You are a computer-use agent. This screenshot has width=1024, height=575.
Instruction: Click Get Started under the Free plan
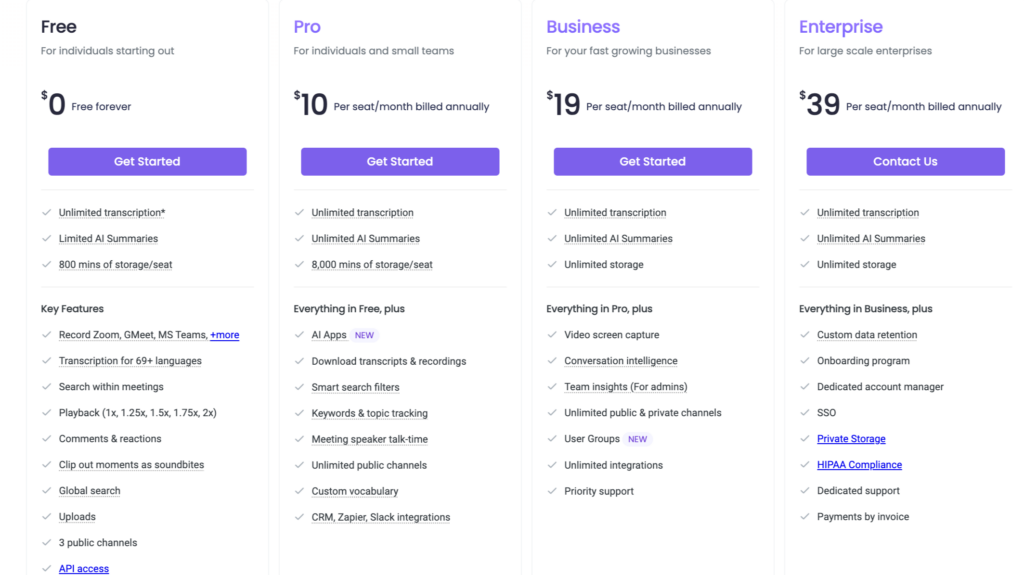point(147,162)
